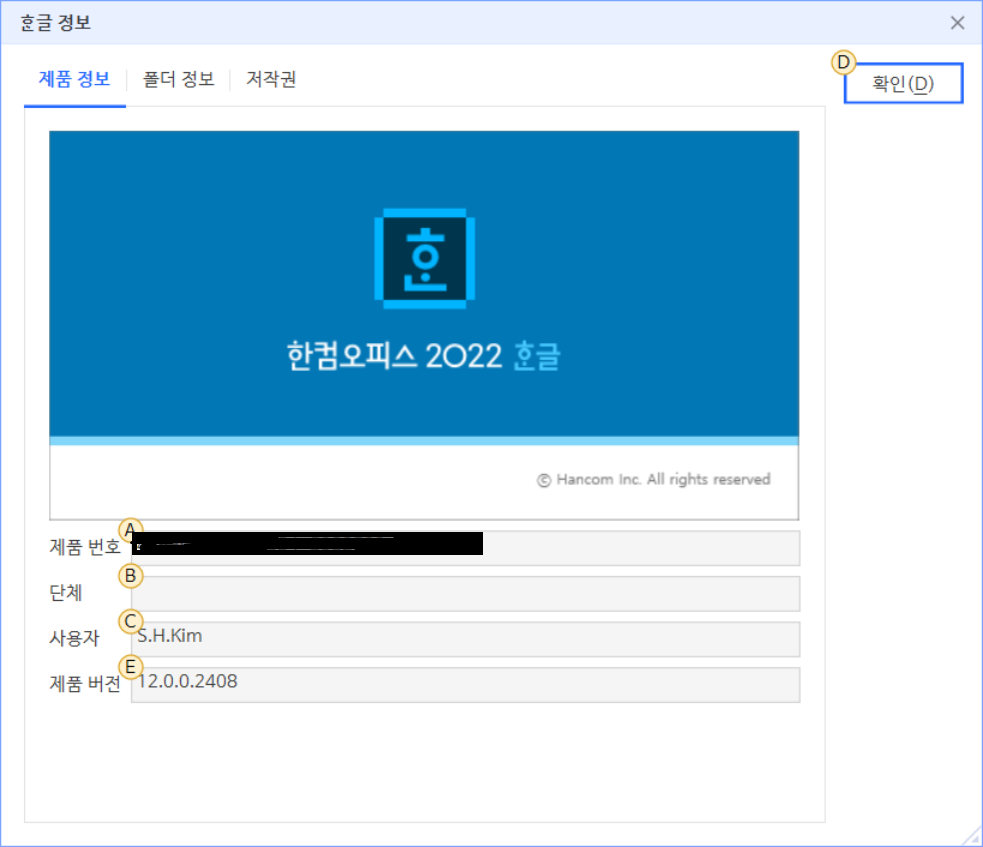Click the 한글 logo icon in banner
Viewport: 983px width, 847px height.
[424, 258]
